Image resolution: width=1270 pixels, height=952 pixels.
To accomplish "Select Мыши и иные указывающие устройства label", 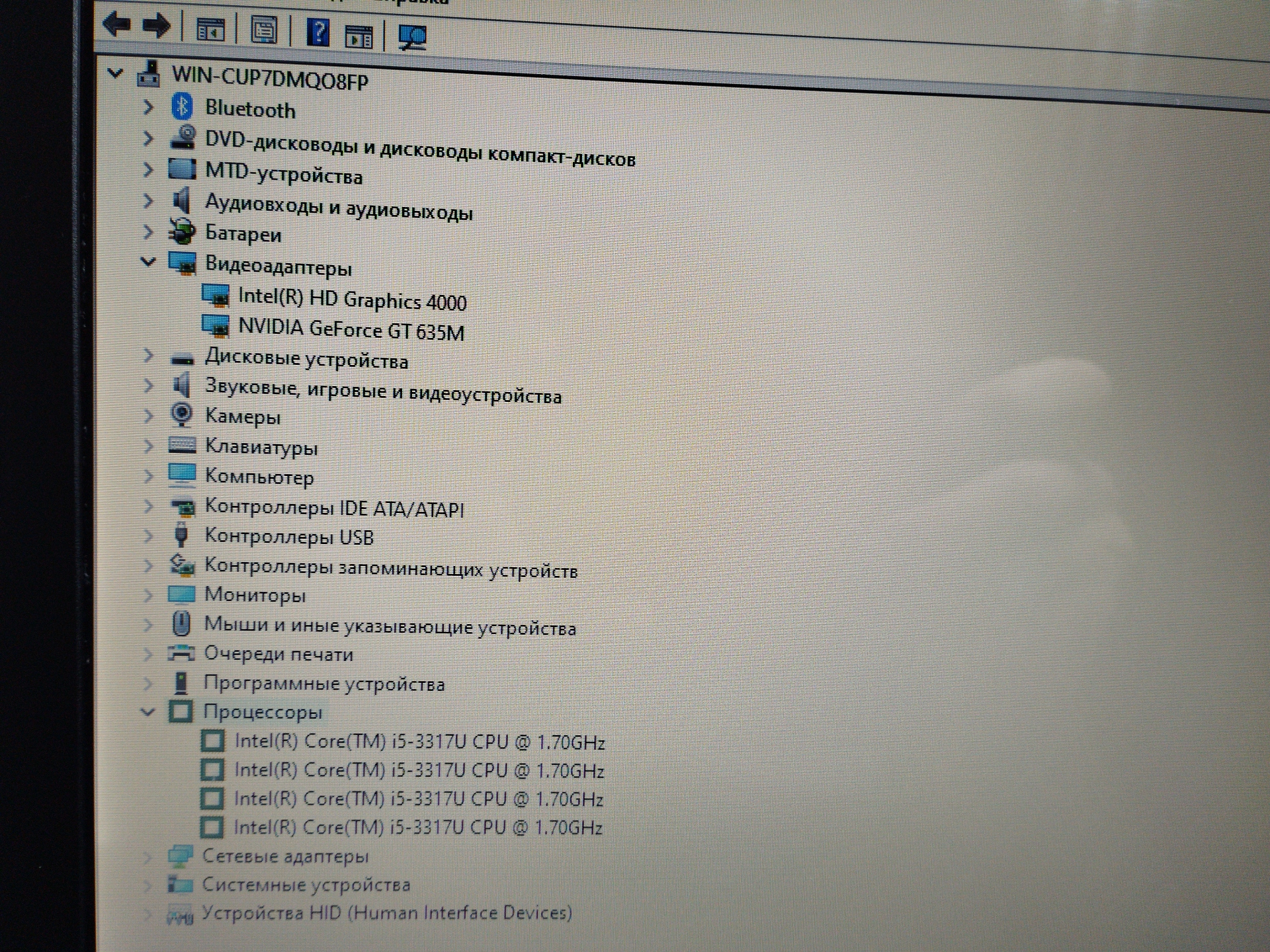I will [390, 626].
